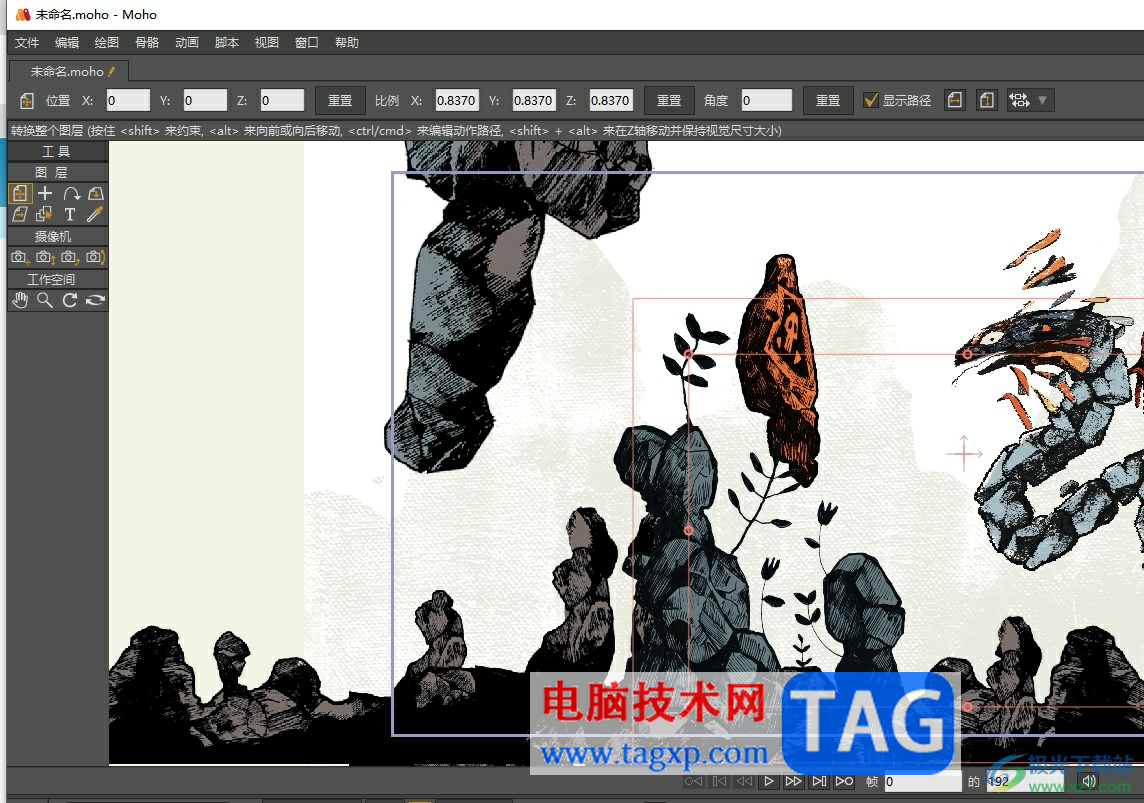Open the 动画 menu
1144x803 pixels.
pos(187,42)
